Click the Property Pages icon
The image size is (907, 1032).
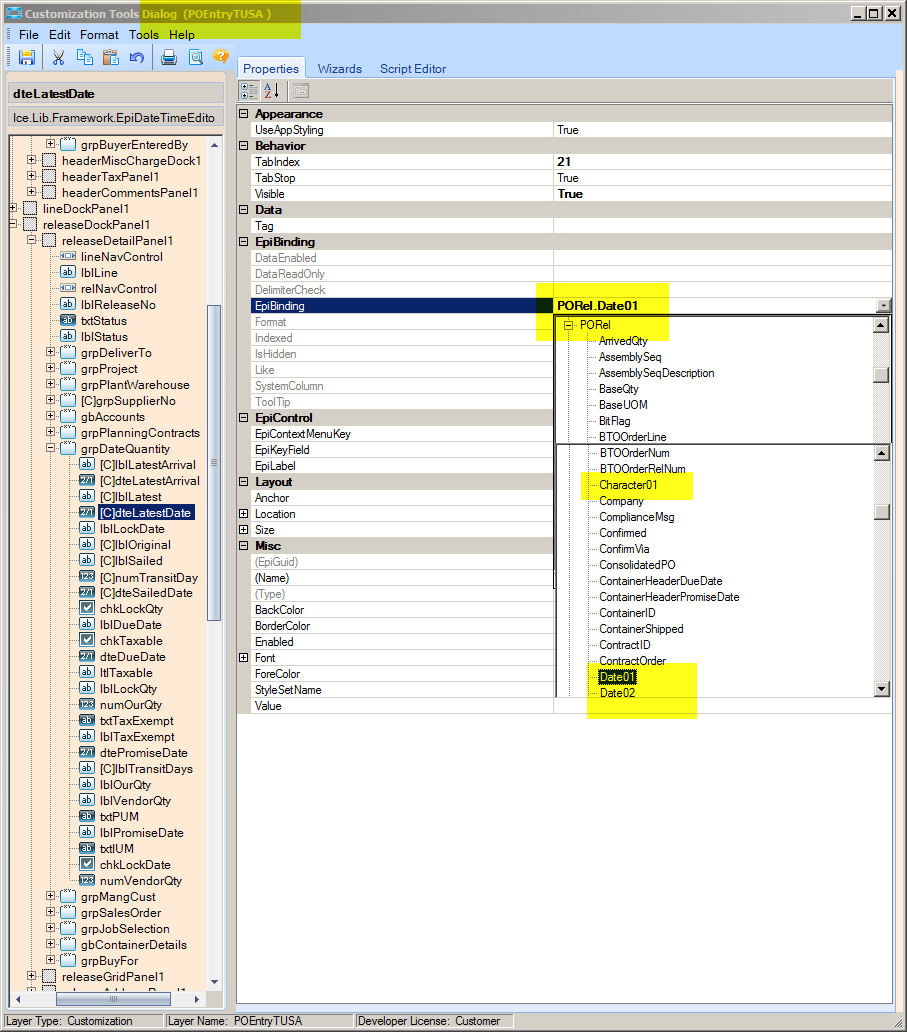tap(301, 91)
